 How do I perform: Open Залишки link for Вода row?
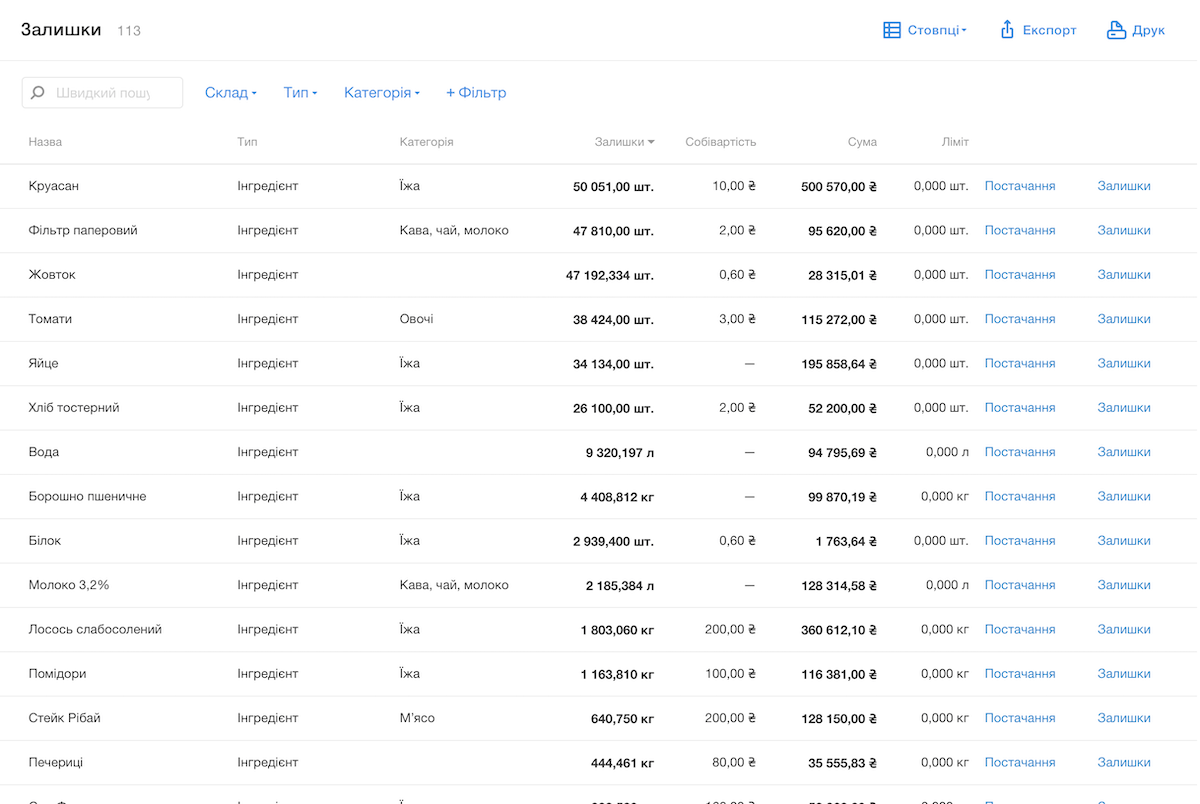click(1123, 452)
